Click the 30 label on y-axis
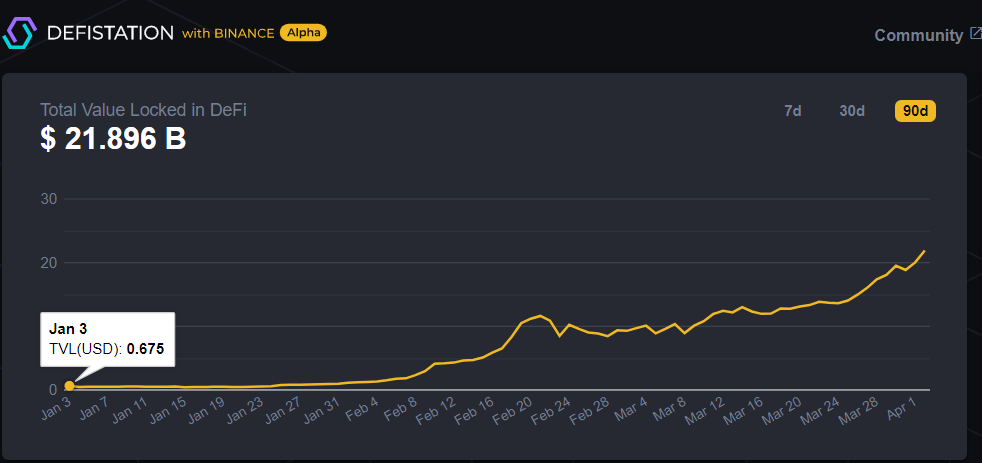Image resolution: width=982 pixels, height=463 pixels. tap(47, 199)
